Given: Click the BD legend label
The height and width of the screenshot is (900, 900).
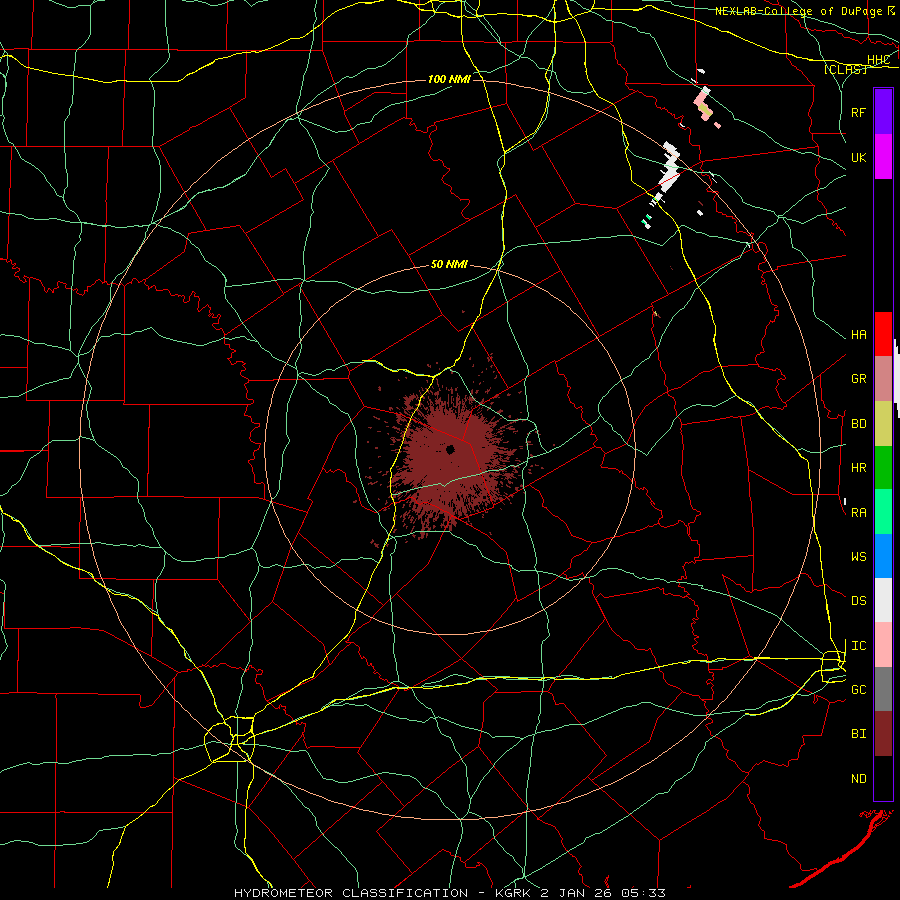Looking at the screenshot, I should (859, 424).
